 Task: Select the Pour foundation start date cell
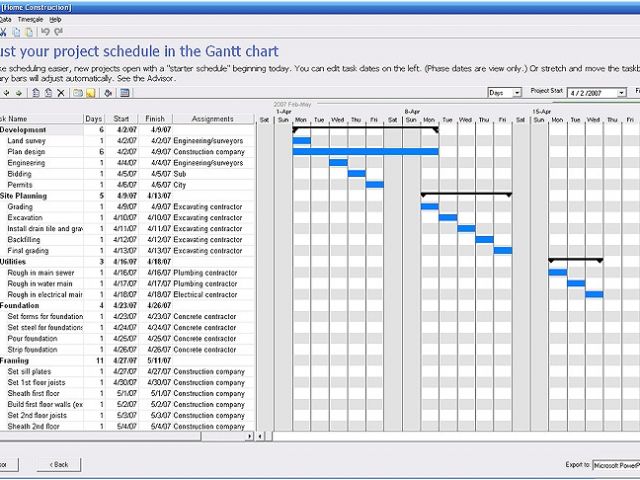(127, 338)
